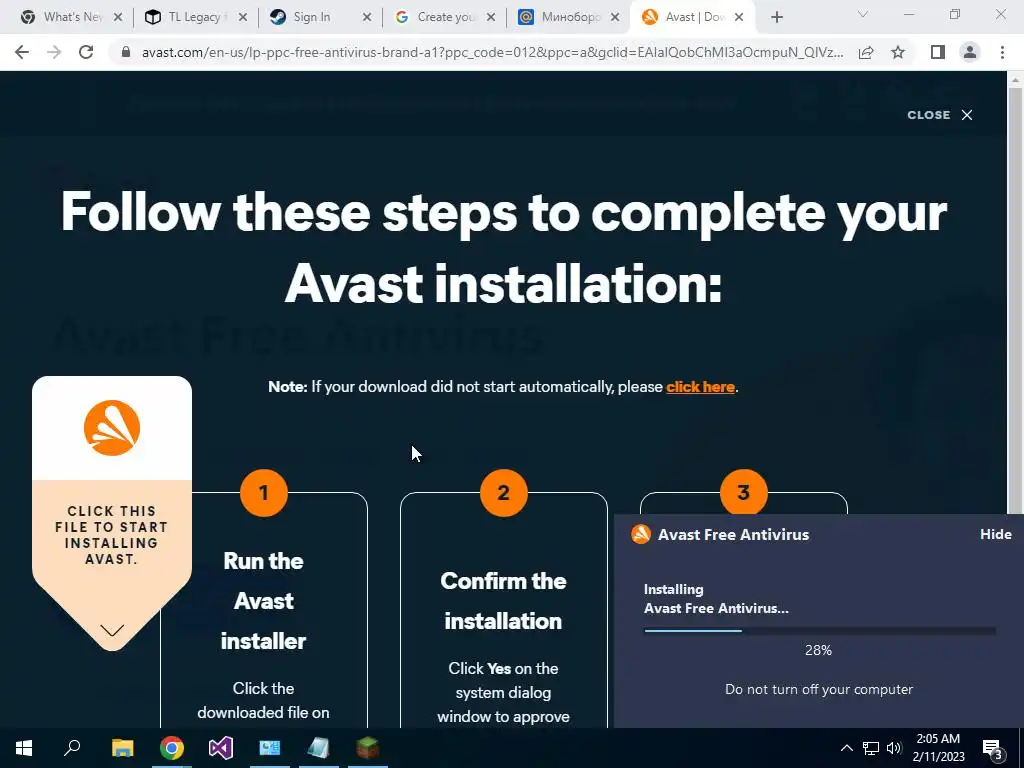This screenshot has width=1024, height=768.
Task: Go back using browser back arrow
Action: coord(22,52)
